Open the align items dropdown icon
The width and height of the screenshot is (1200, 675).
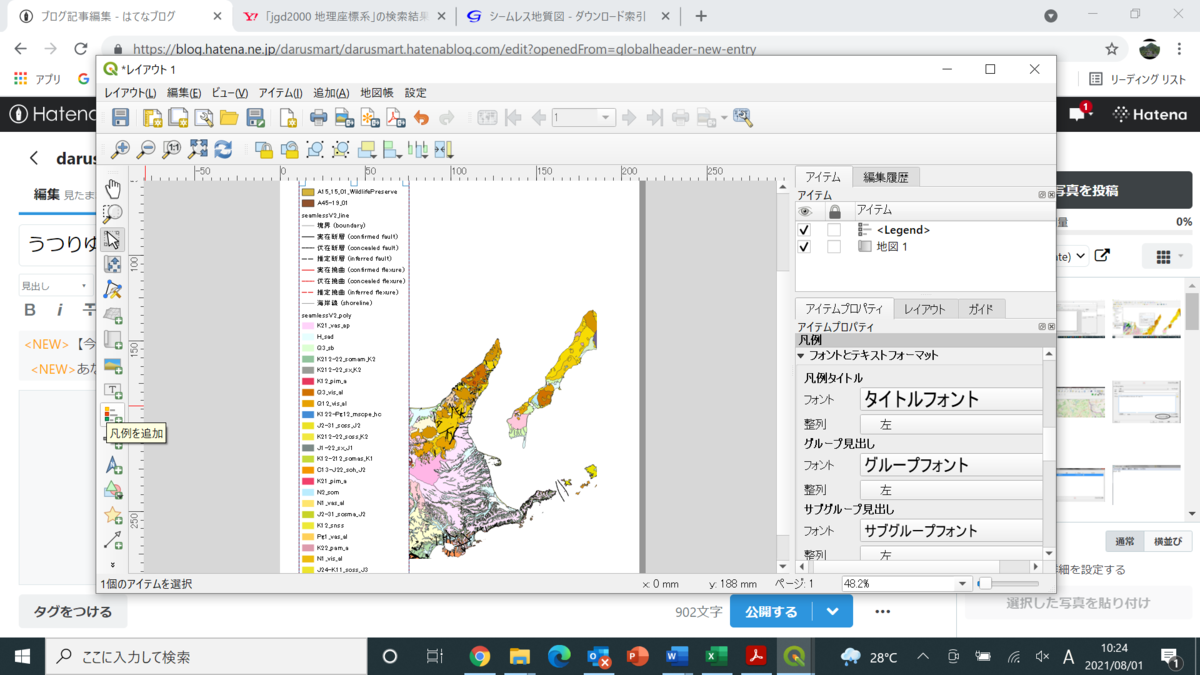point(392,150)
